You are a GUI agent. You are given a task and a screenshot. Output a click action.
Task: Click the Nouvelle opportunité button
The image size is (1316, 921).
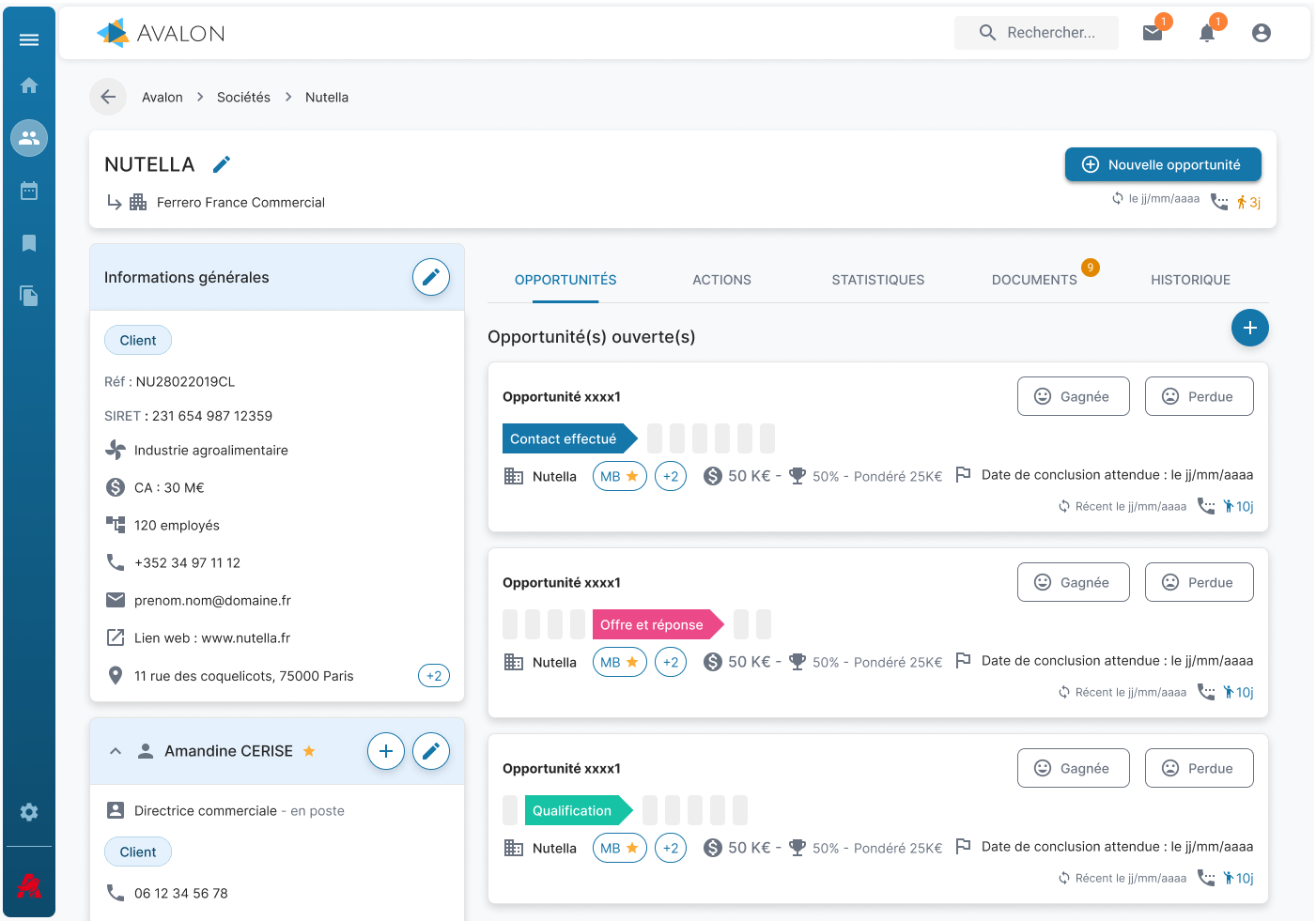point(1163,164)
